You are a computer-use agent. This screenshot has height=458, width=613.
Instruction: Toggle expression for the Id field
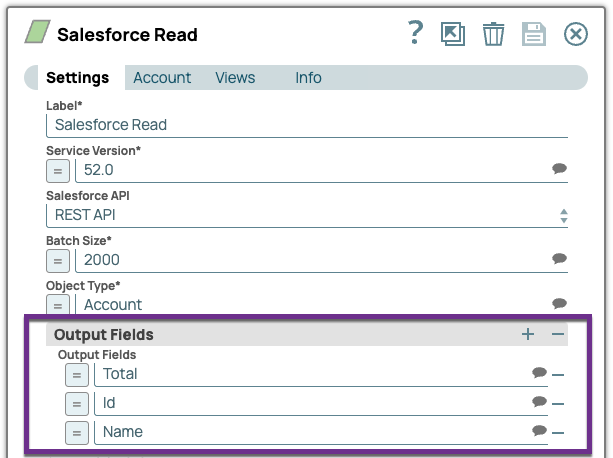point(77,404)
